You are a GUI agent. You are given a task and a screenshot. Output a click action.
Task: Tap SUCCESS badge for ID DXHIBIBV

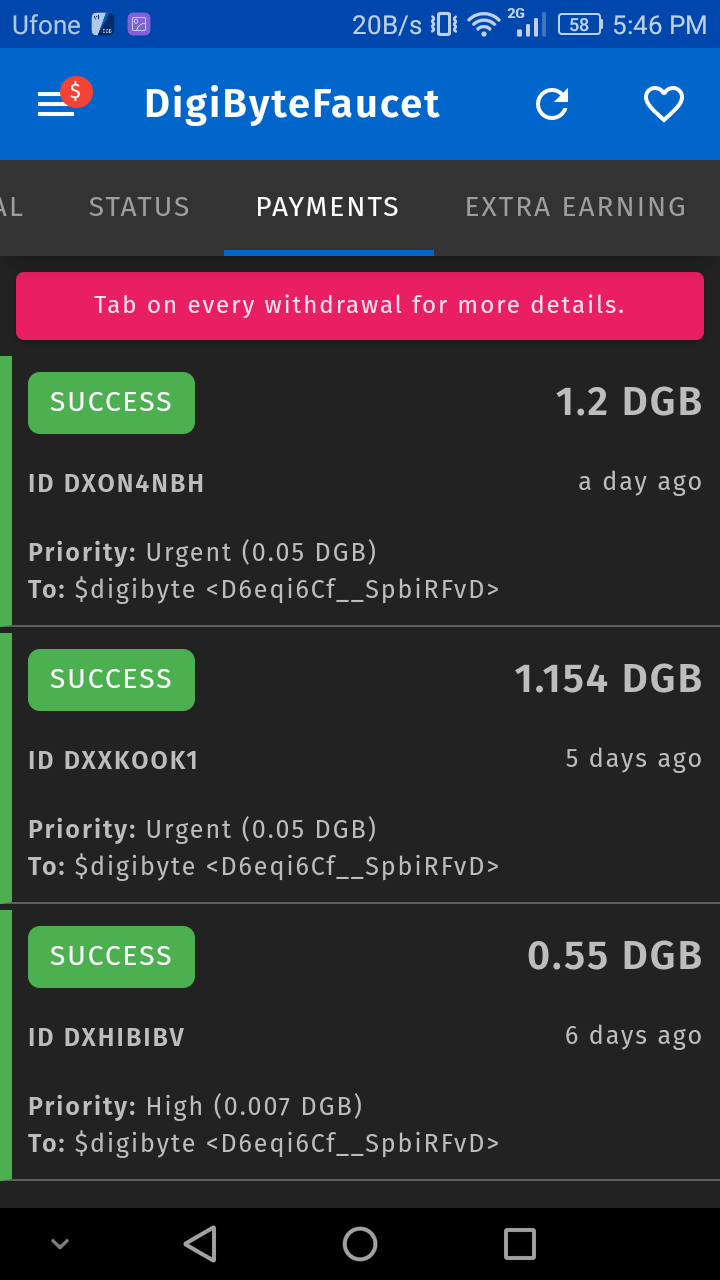(111, 957)
